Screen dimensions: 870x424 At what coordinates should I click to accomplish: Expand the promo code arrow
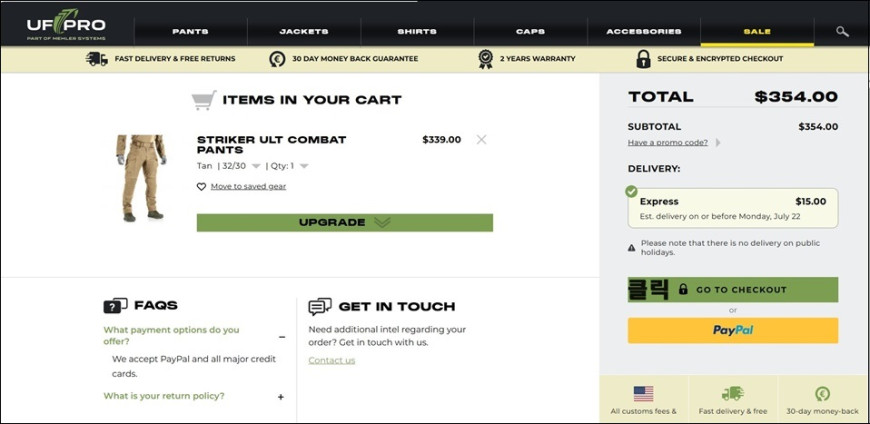[718, 143]
